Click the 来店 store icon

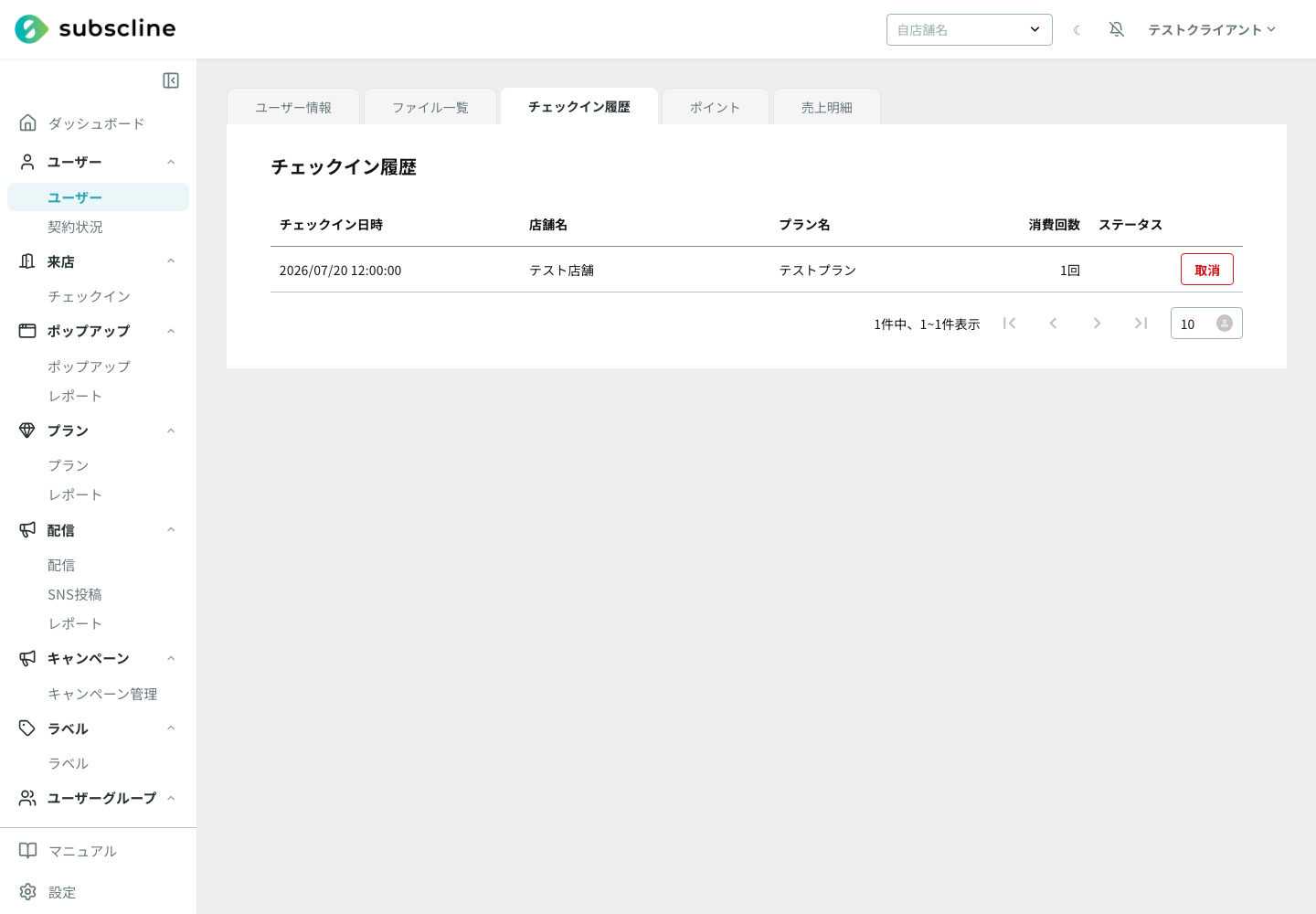pyautogui.click(x=27, y=261)
